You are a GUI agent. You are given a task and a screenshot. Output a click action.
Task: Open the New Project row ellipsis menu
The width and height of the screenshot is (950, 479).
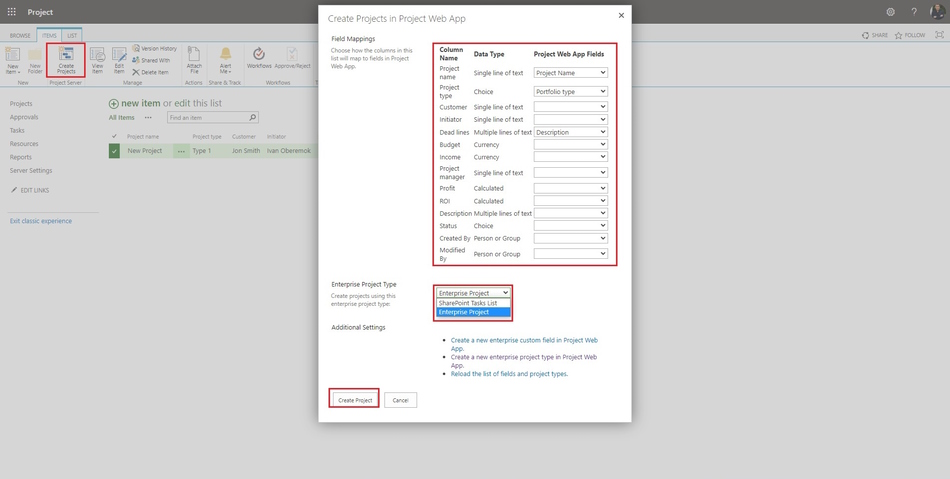[x=181, y=151]
